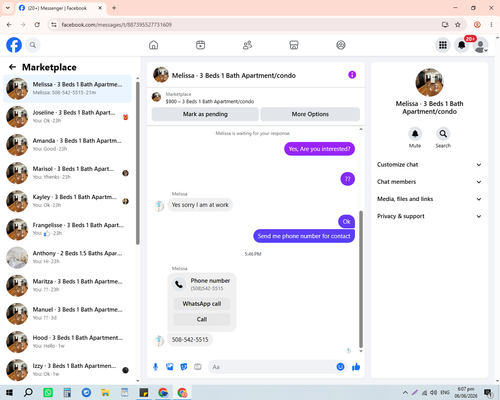The width and height of the screenshot is (500, 400).
Task: Expand Media, files and links section
Action: pos(429,199)
